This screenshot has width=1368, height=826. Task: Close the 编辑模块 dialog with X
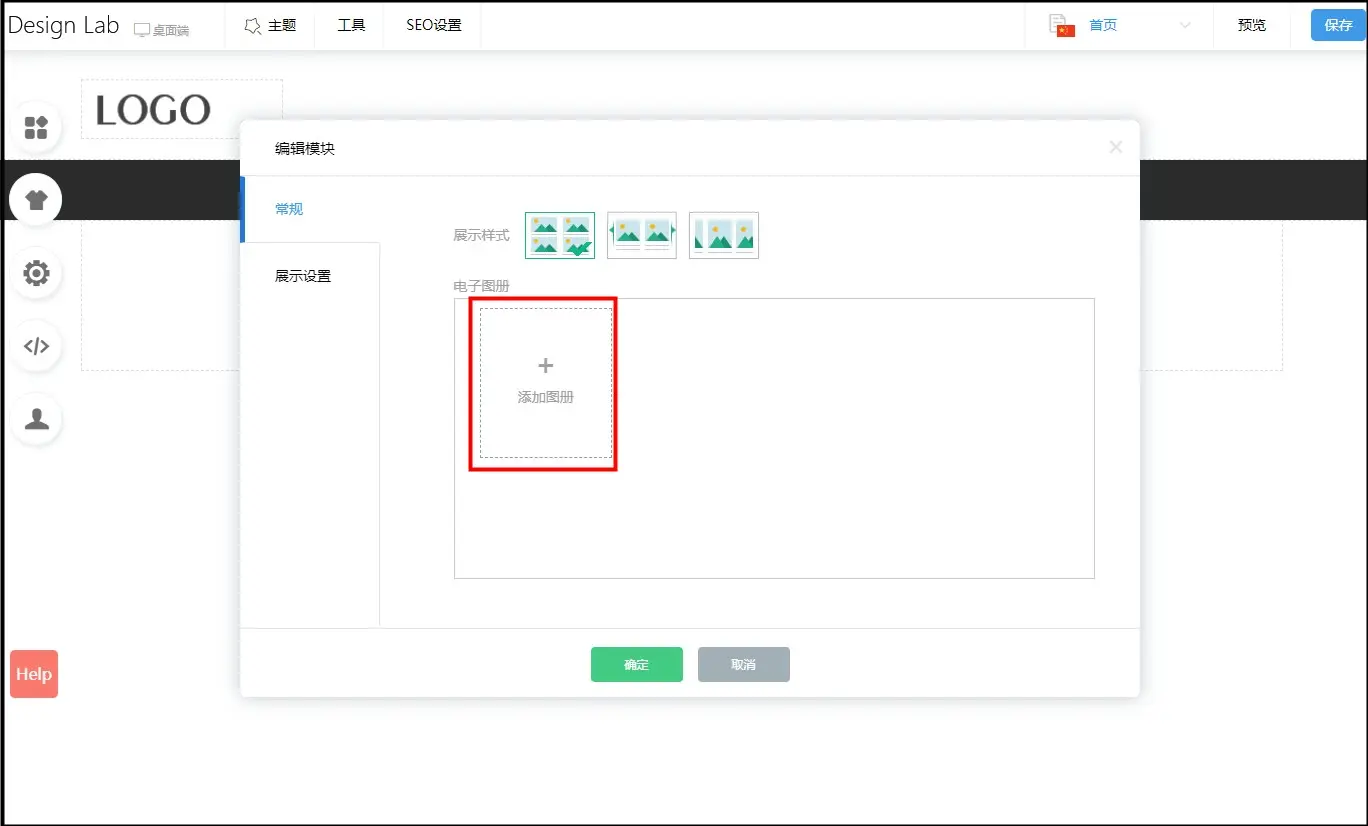(x=1116, y=147)
